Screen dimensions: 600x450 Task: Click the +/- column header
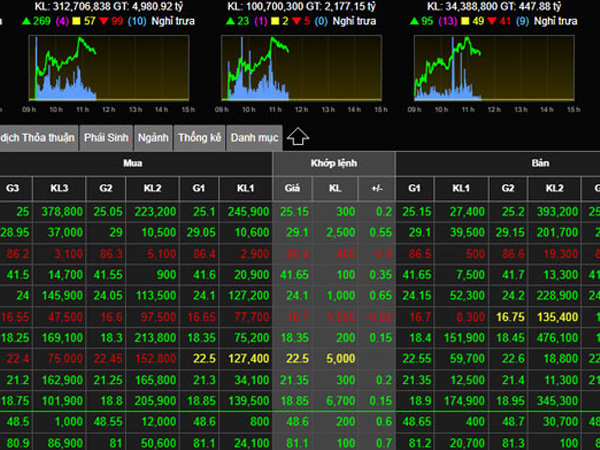click(x=377, y=188)
